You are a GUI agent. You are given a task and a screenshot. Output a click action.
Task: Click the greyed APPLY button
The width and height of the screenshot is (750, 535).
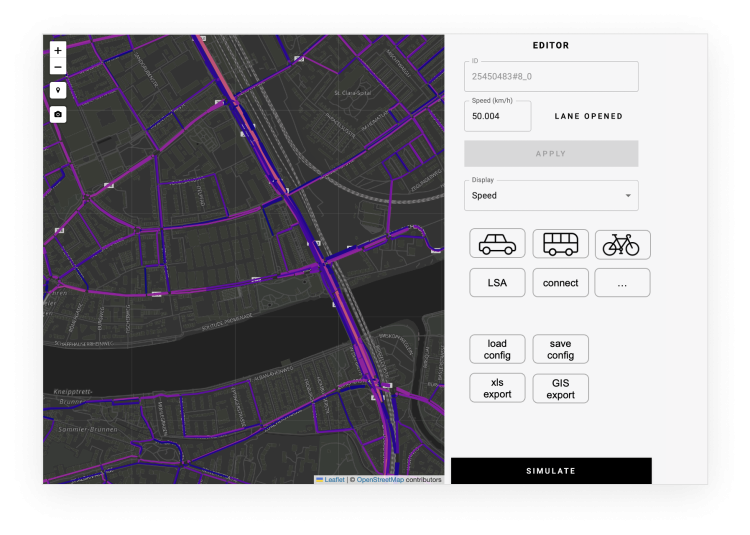click(551, 153)
